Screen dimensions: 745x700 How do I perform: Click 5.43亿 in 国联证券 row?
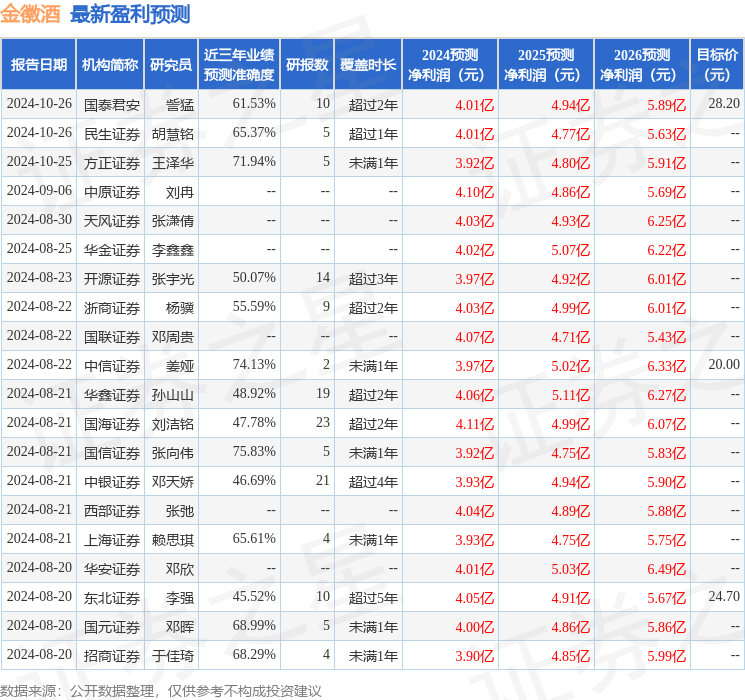click(x=666, y=337)
